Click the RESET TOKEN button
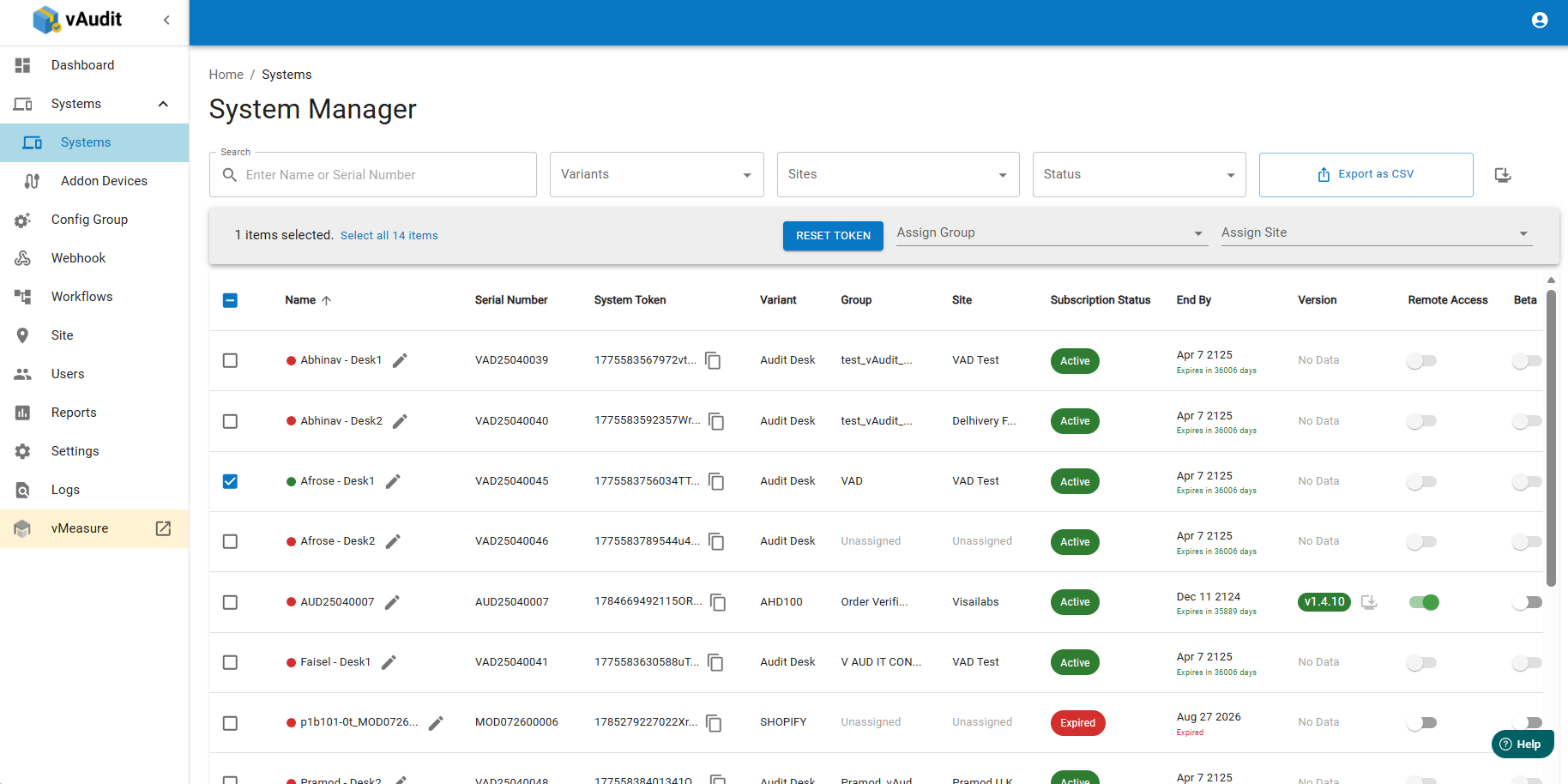 (833, 236)
